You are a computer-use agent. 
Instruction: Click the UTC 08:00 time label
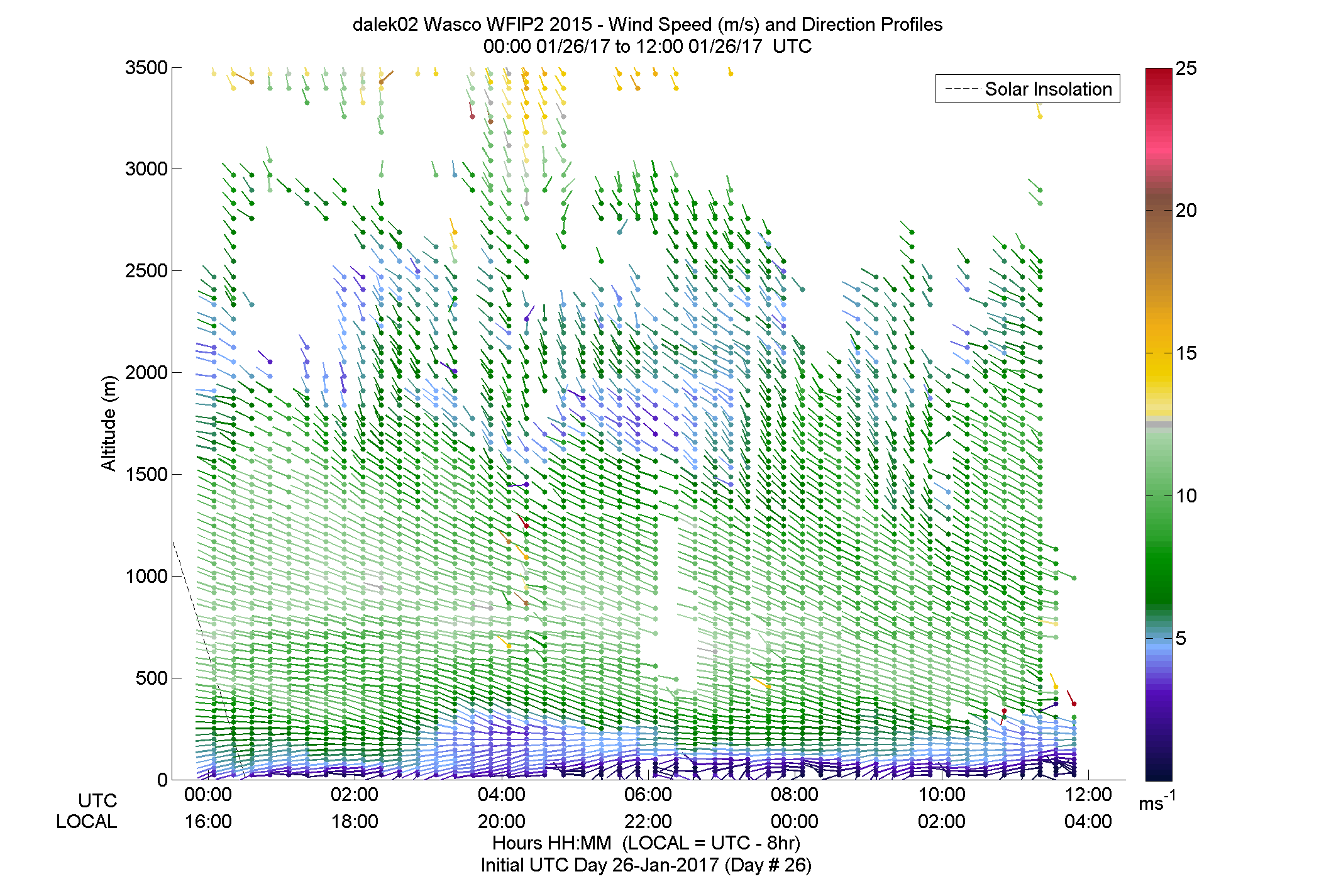click(795, 795)
